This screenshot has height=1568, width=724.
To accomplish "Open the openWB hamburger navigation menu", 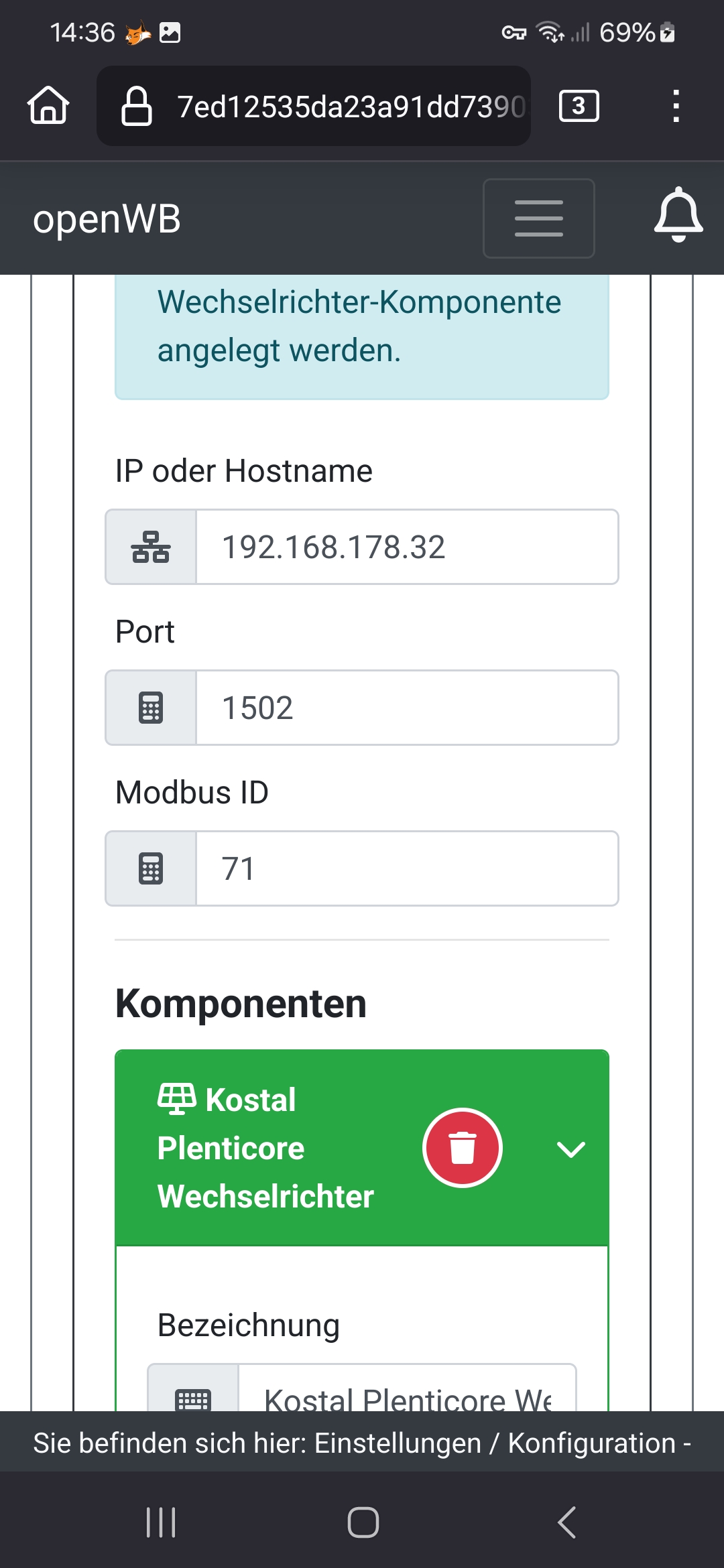I will pyautogui.click(x=538, y=218).
